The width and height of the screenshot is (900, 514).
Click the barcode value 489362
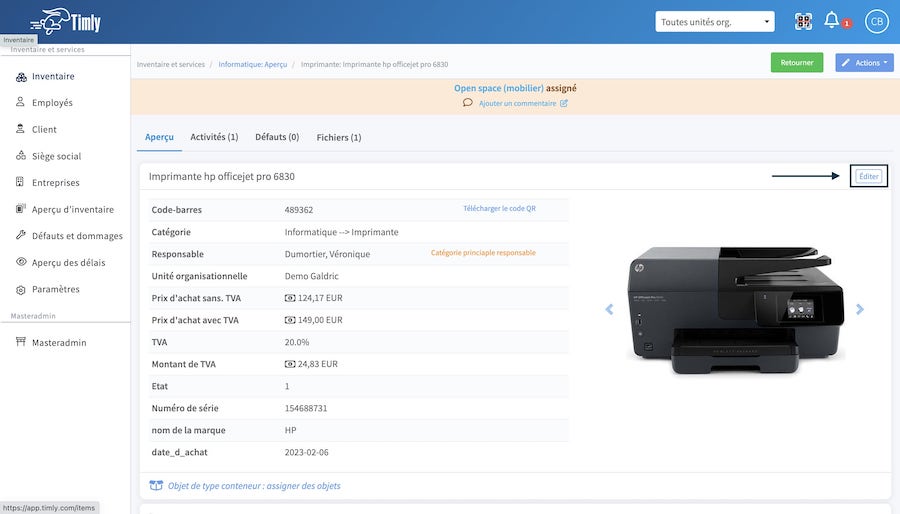point(299,210)
